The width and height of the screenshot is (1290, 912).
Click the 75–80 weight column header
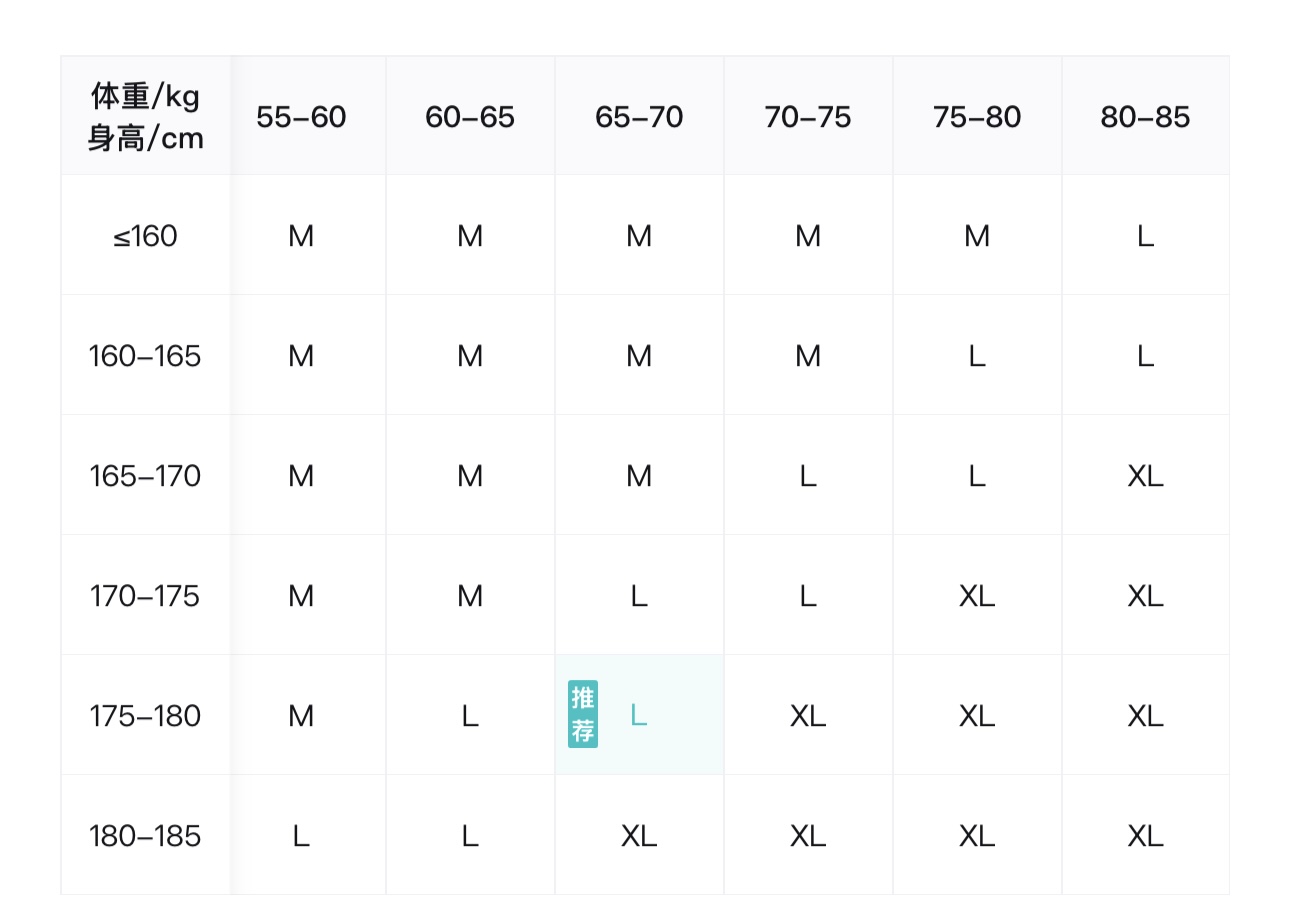977,116
